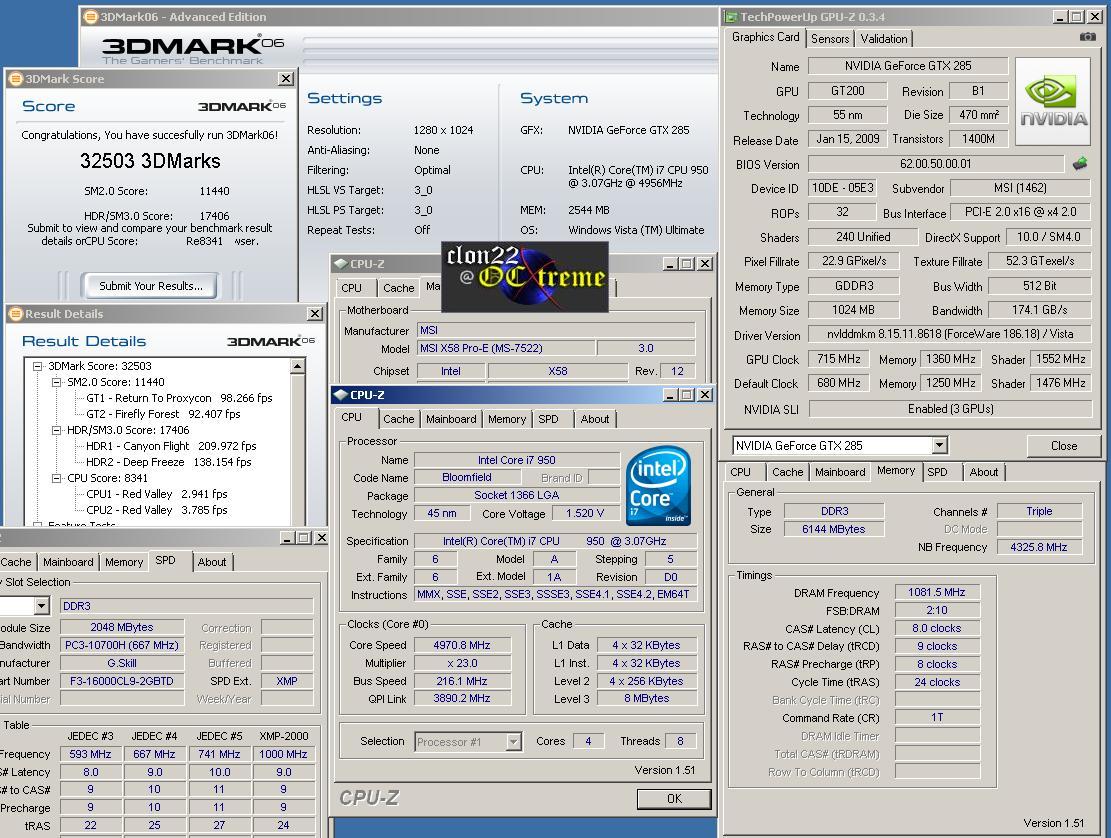Collapse the HDR/SM3.0 Score: 17406 node
The width and height of the screenshot is (1111, 838).
56,430
